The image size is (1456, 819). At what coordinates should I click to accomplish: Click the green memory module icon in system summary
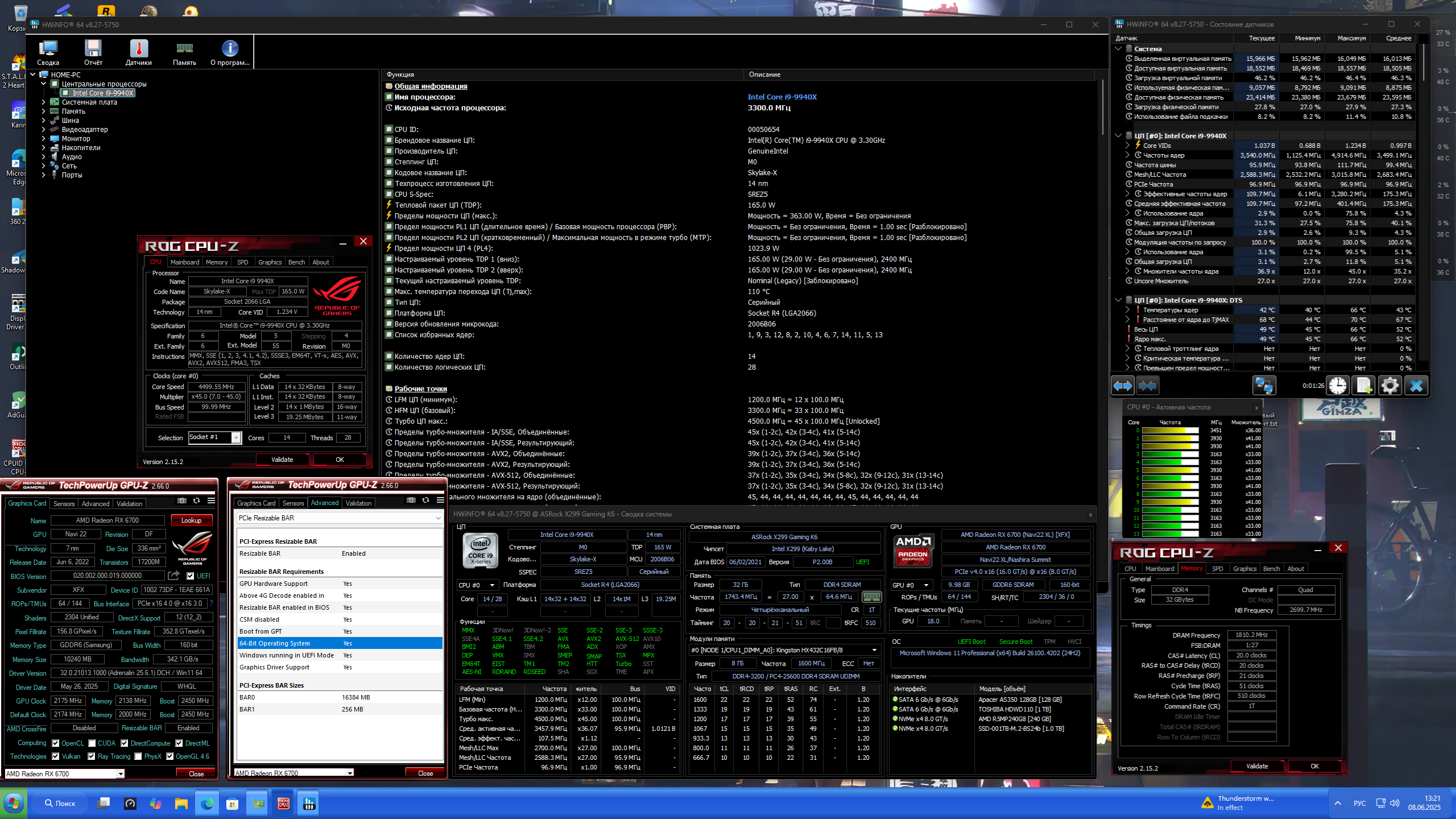click(871, 597)
